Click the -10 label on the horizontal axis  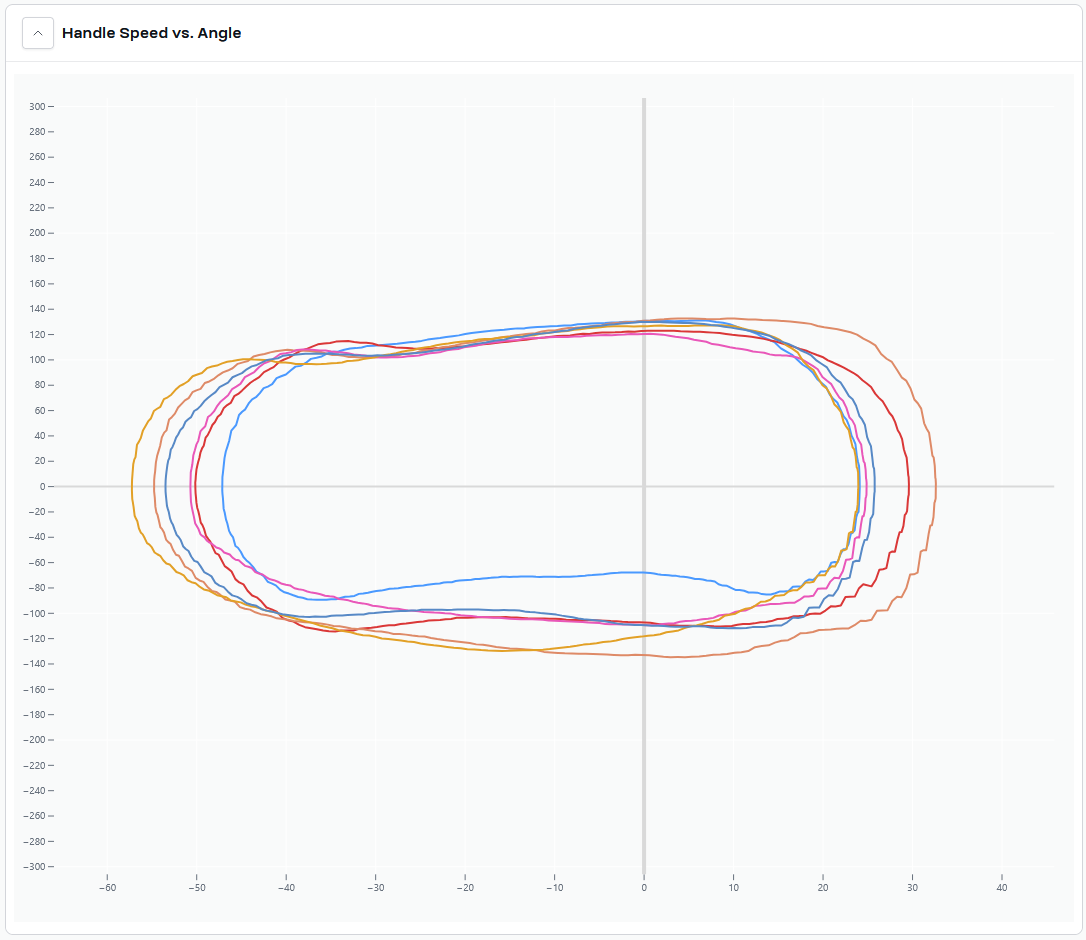554,887
